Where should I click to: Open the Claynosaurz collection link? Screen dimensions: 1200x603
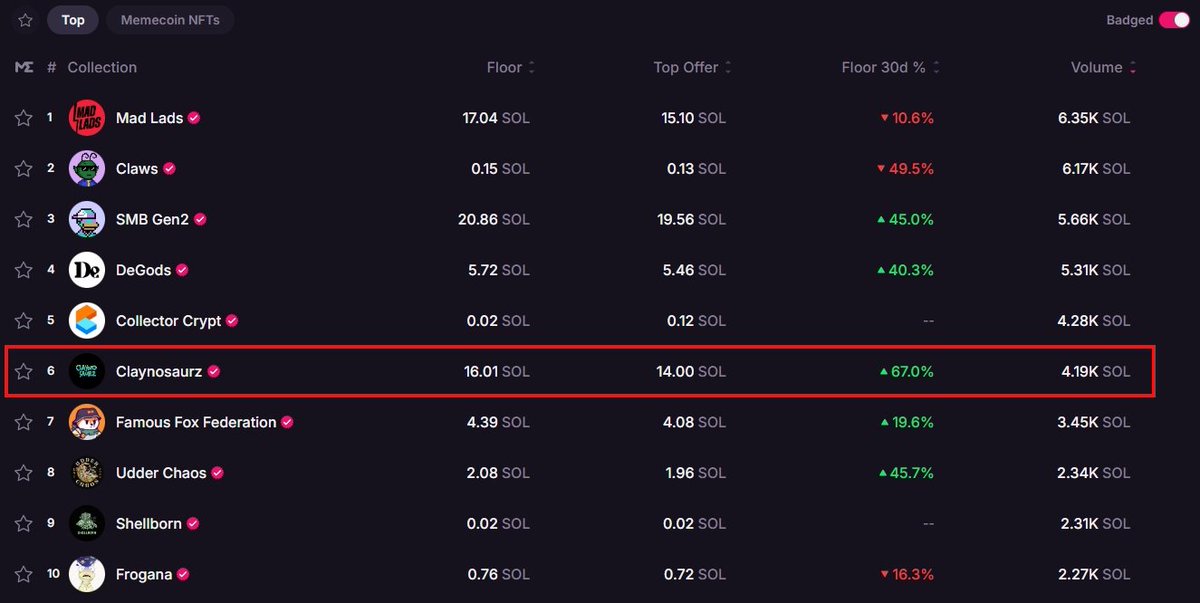pos(159,371)
